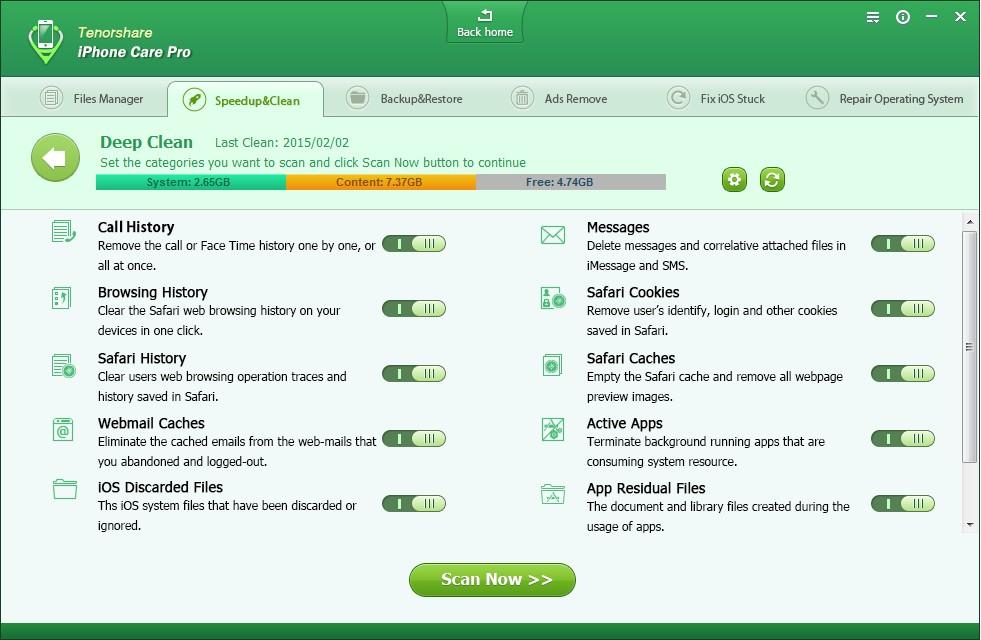Select the Speedup&Clean tab

point(245,100)
